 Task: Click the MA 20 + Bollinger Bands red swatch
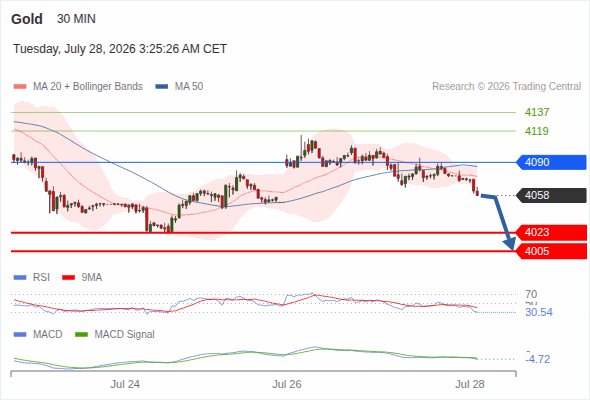20,87
